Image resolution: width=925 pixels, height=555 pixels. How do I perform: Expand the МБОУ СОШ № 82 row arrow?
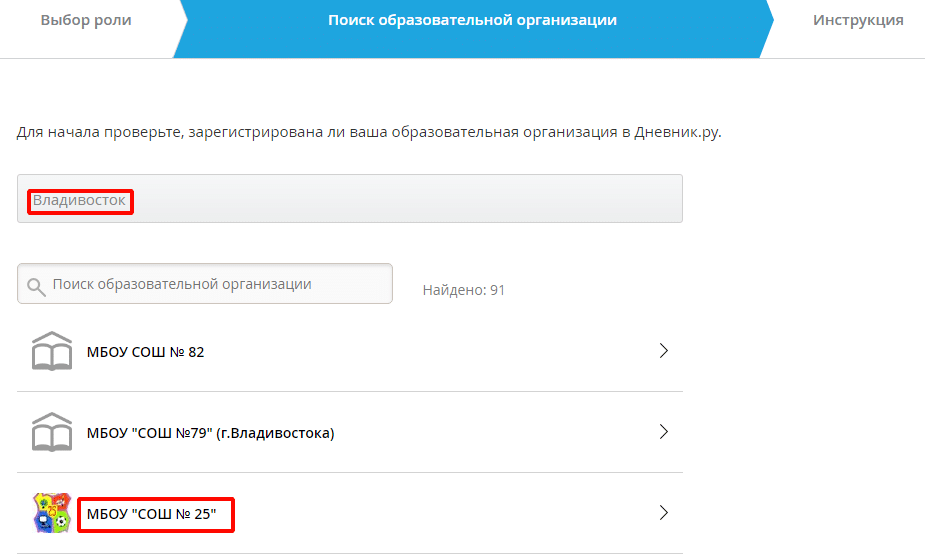(x=663, y=351)
